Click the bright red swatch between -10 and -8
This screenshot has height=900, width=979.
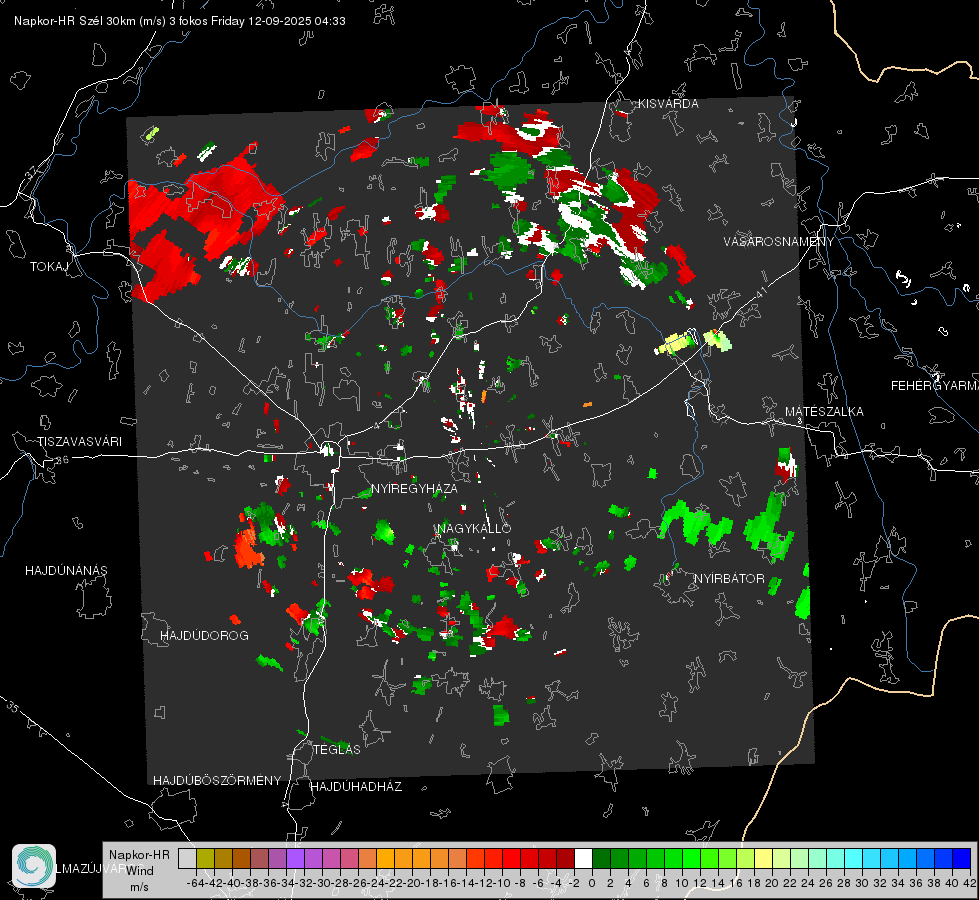(x=511, y=858)
